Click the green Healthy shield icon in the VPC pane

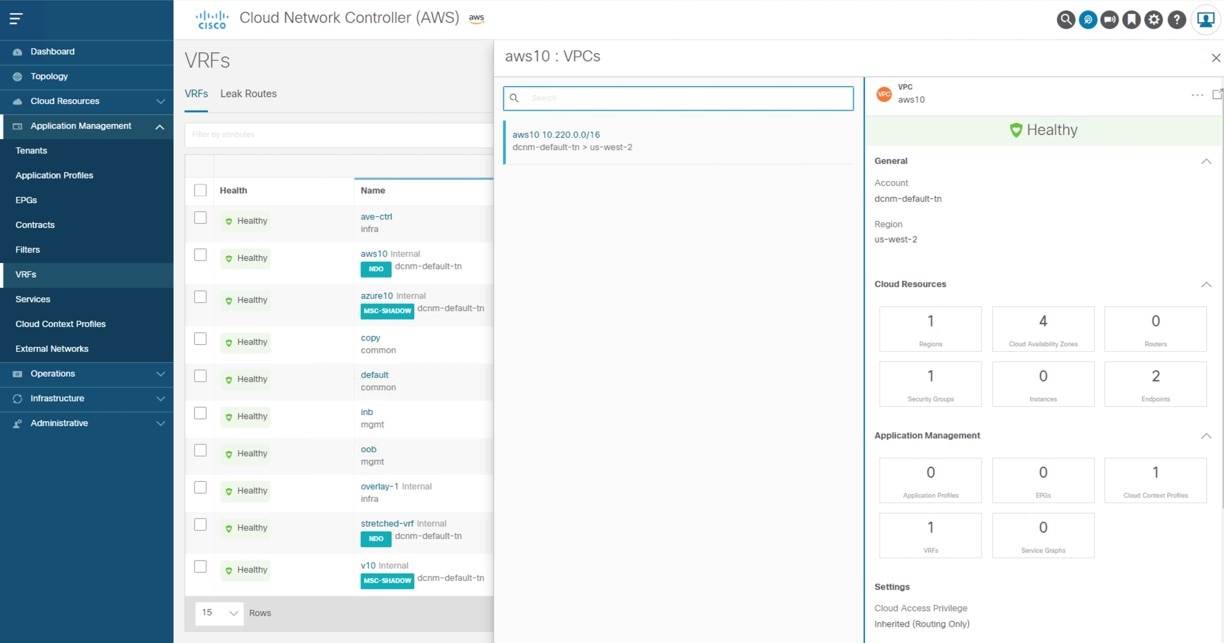click(1016, 130)
